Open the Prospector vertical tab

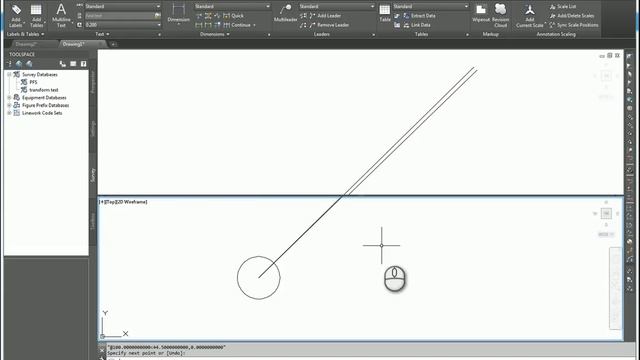click(93, 82)
